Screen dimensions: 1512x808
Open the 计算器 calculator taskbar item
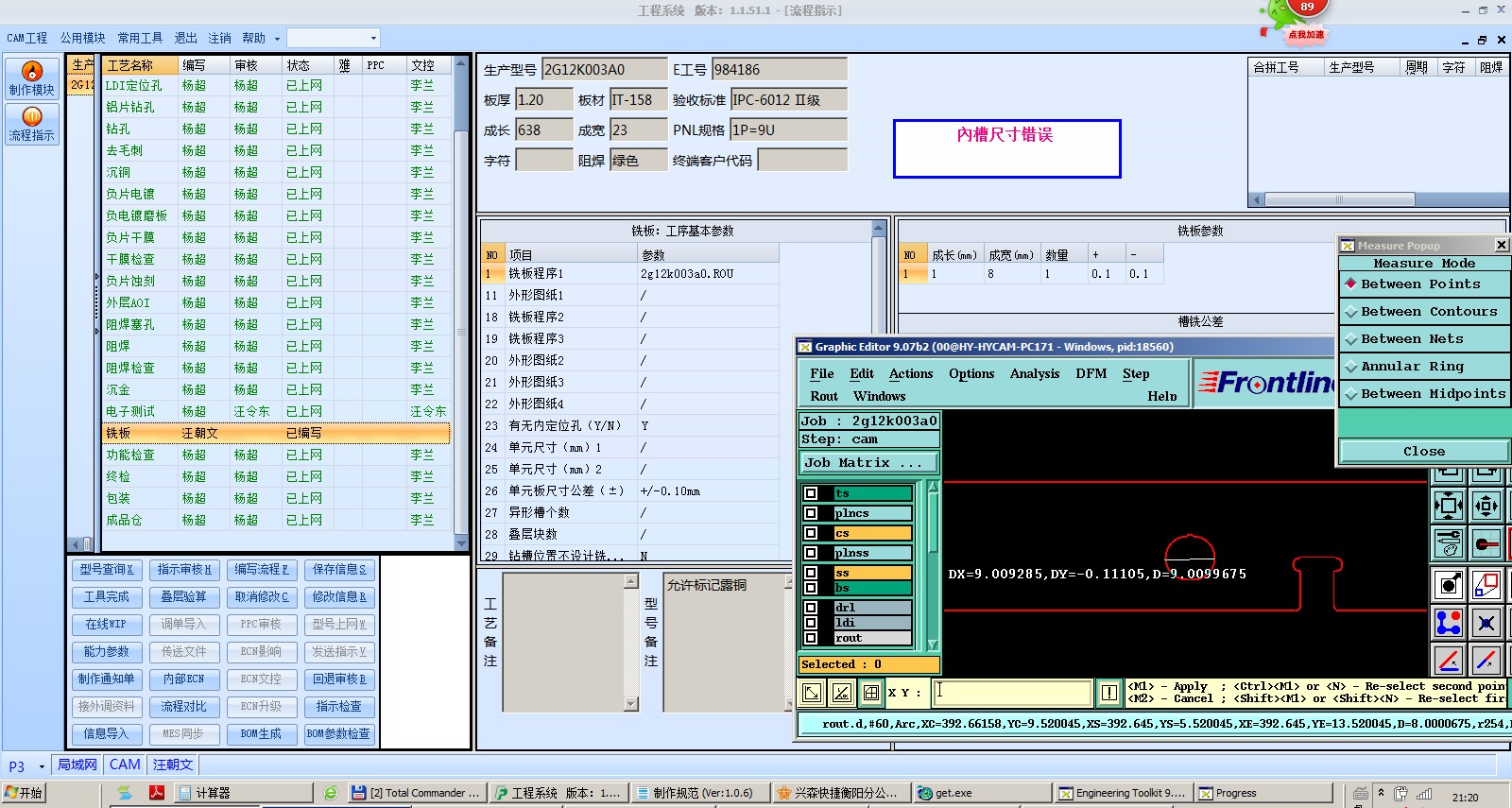(x=244, y=793)
